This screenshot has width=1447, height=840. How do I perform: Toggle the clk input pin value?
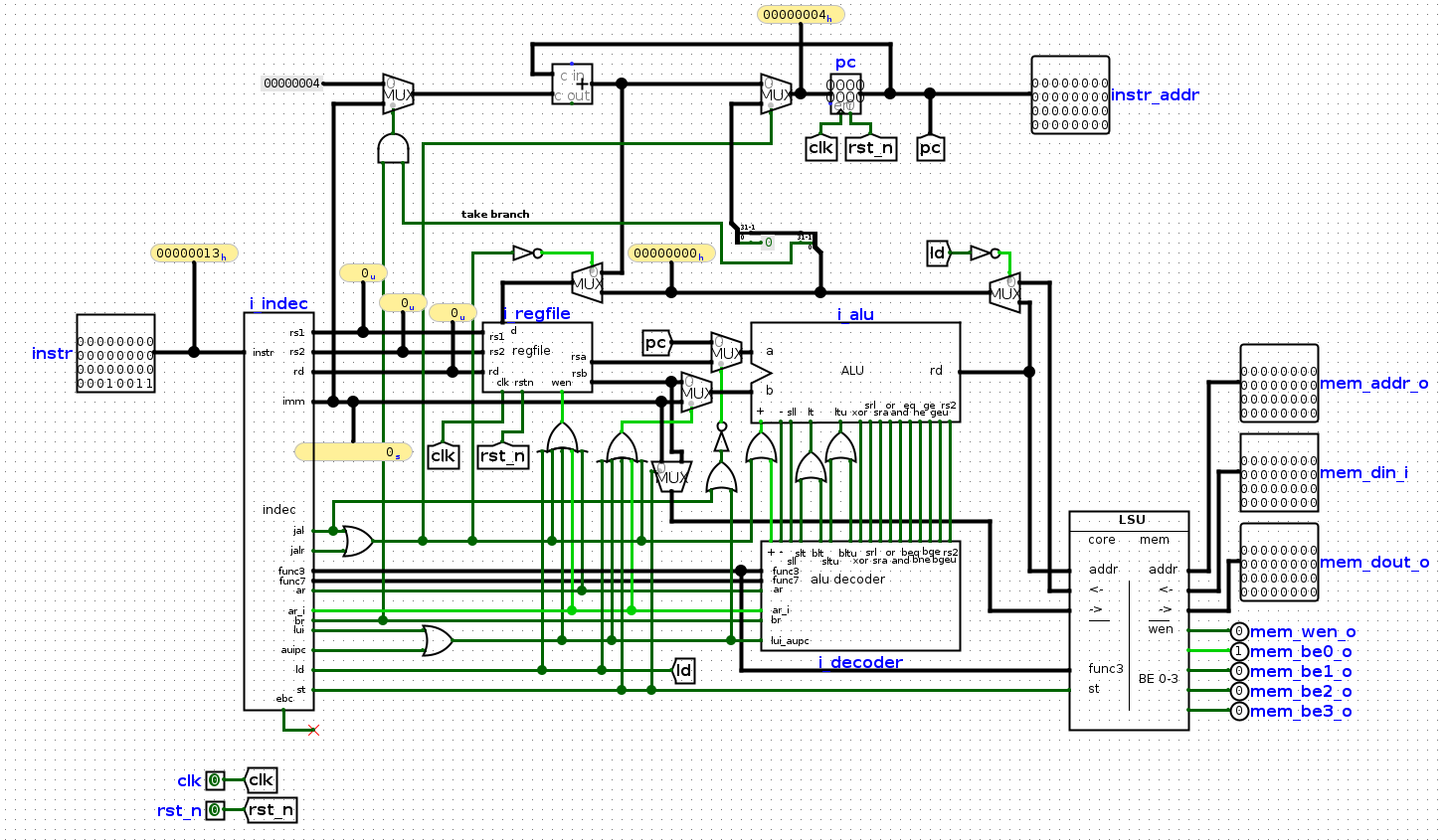click(x=215, y=780)
